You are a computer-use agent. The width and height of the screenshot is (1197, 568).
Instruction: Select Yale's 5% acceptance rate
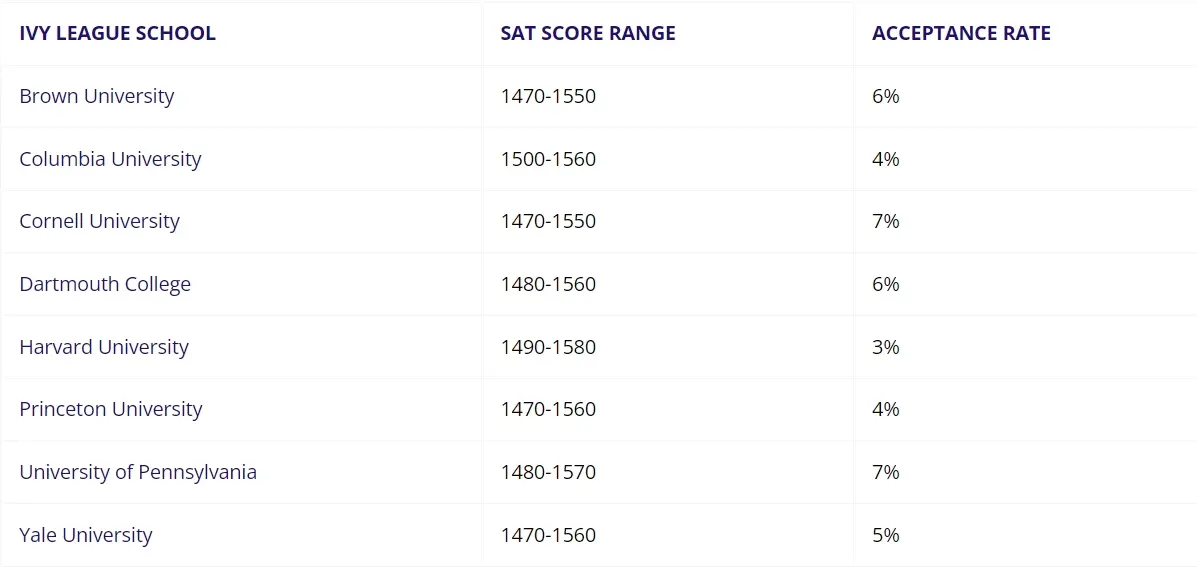tap(885, 535)
